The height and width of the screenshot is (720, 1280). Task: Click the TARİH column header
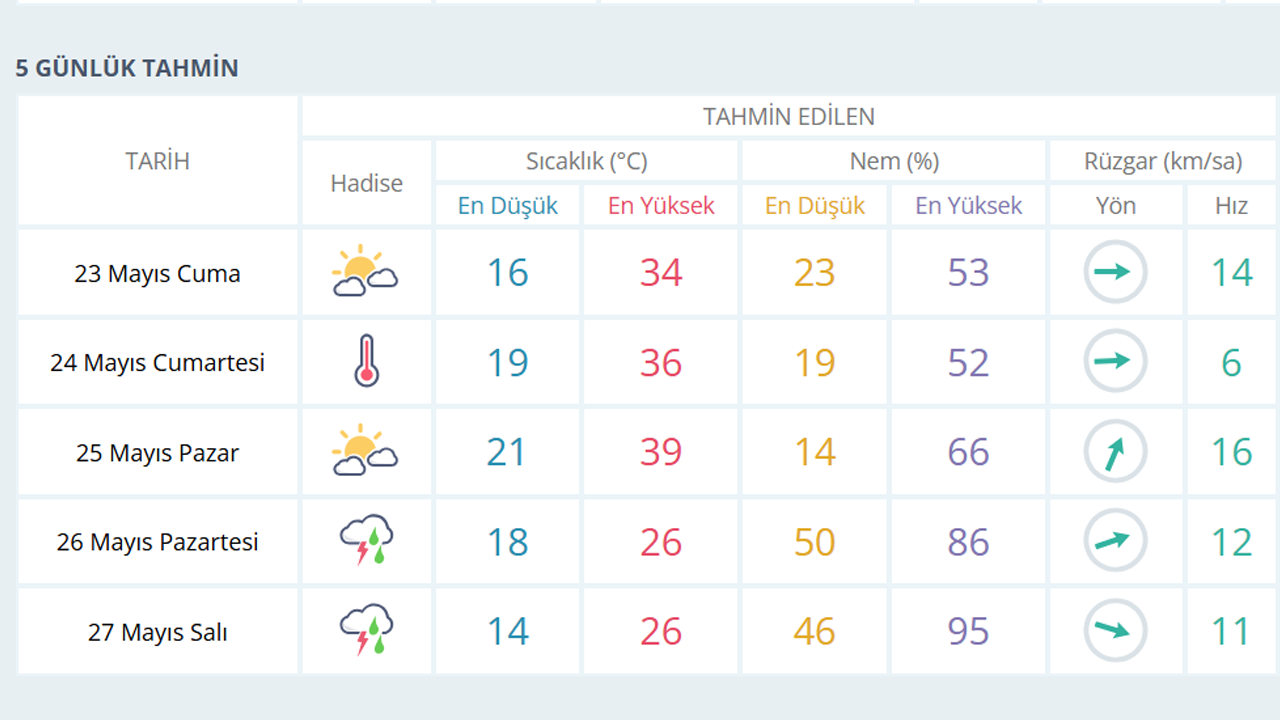(x=158, y=161)
